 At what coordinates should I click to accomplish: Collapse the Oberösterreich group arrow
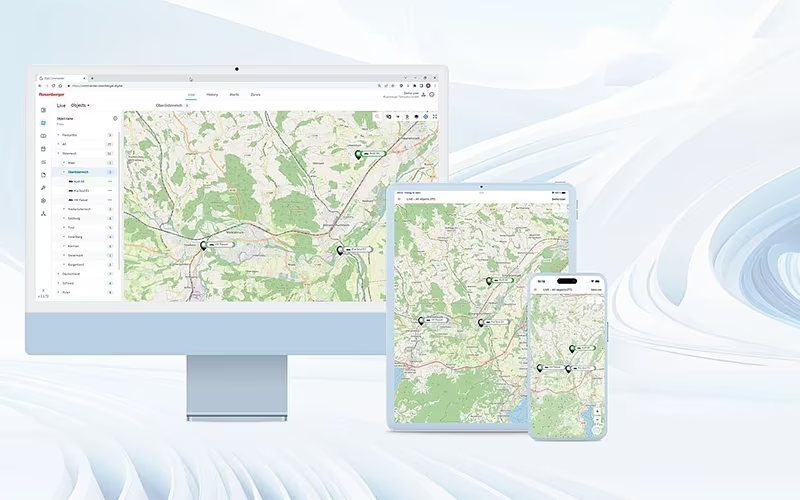coord(64,172)
